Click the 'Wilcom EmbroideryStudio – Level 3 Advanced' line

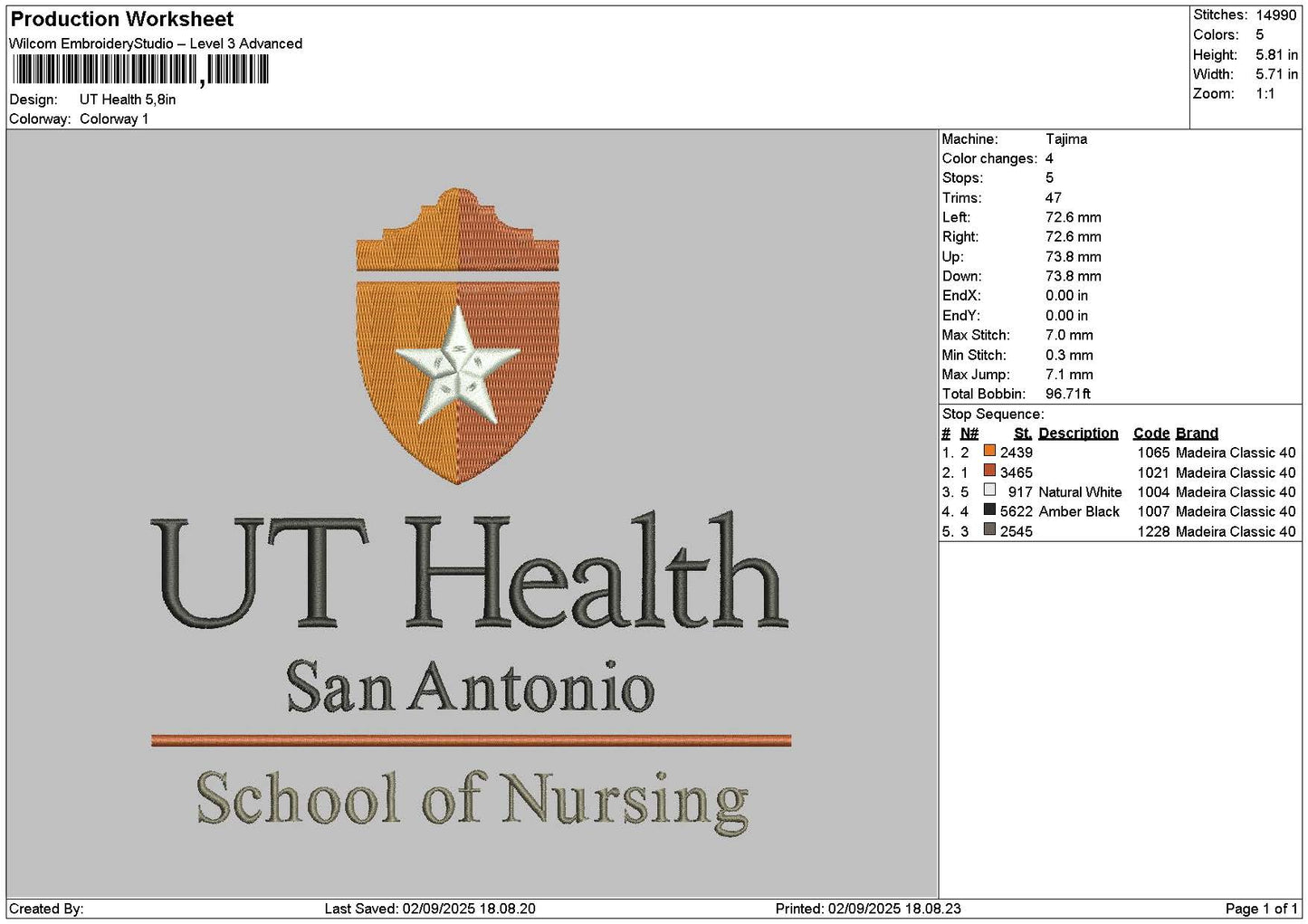(156, 43)
